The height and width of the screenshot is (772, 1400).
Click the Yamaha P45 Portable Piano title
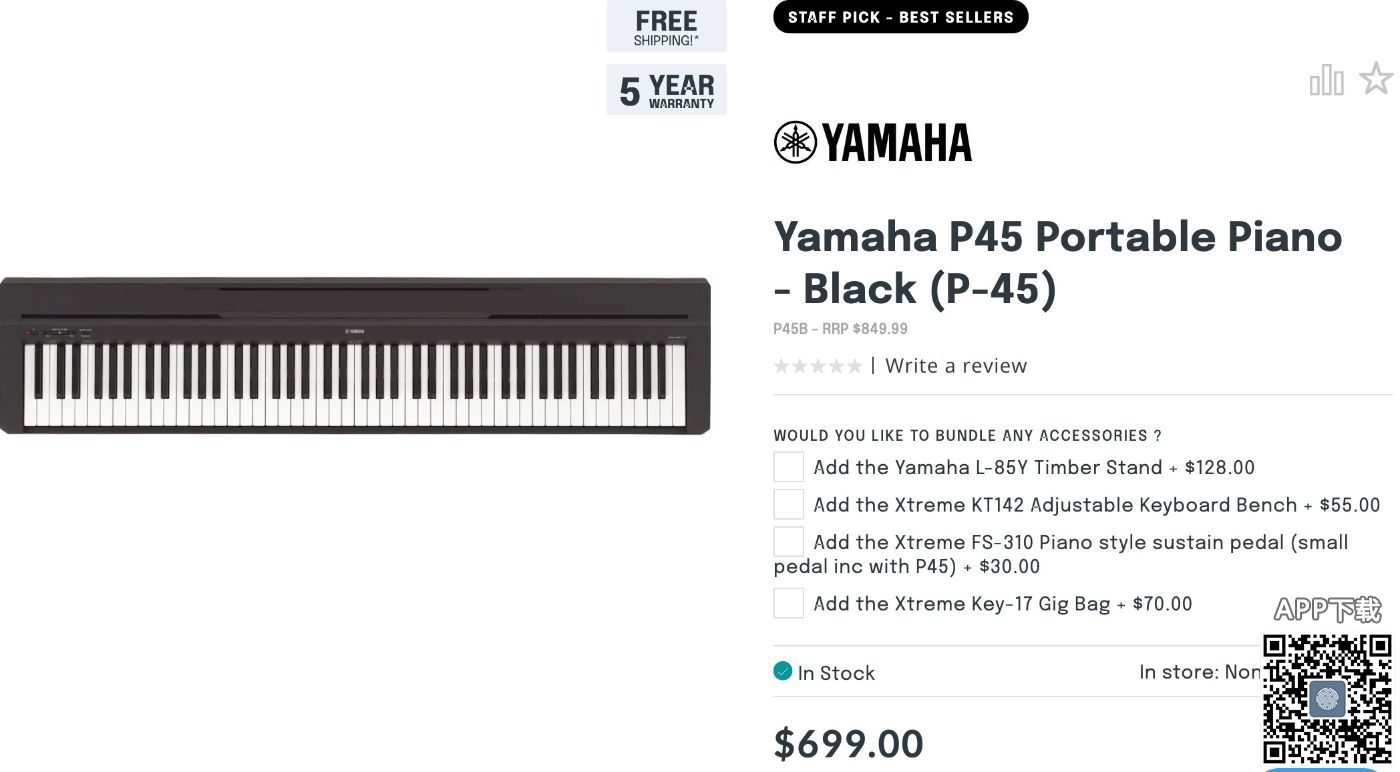click(x=1057, y=262)
